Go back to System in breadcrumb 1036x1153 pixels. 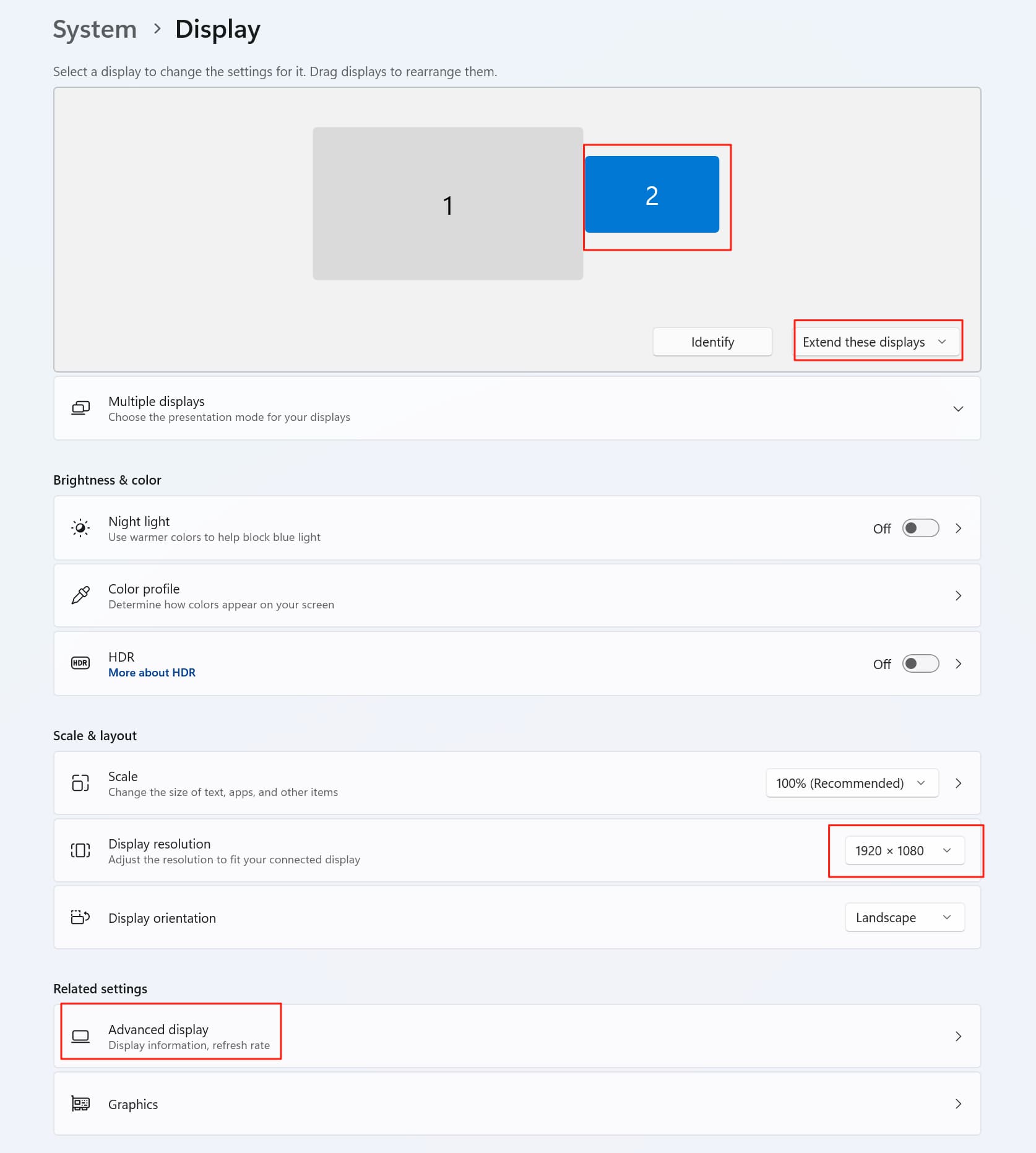pyautogui.click(x=95, y=29)
